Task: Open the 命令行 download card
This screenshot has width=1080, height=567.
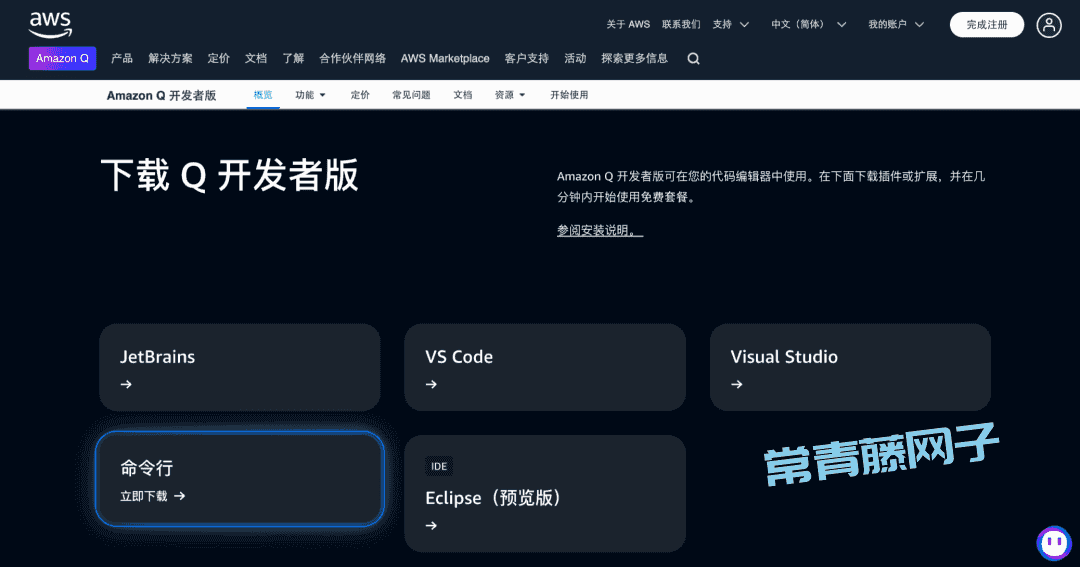Action: (240, 479)
